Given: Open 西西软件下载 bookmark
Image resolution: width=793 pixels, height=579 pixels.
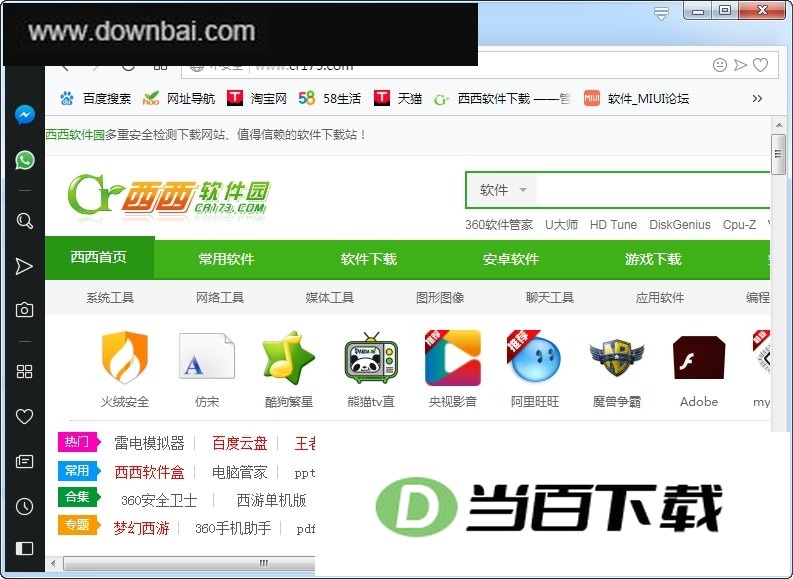Looking at the screenshot, I should click(x=502, y=98).
